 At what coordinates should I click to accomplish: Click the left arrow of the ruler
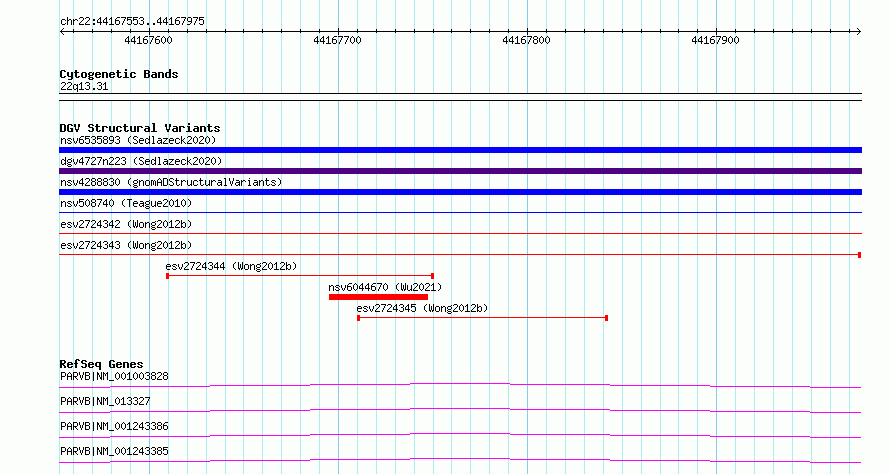(x=62, y=31)
